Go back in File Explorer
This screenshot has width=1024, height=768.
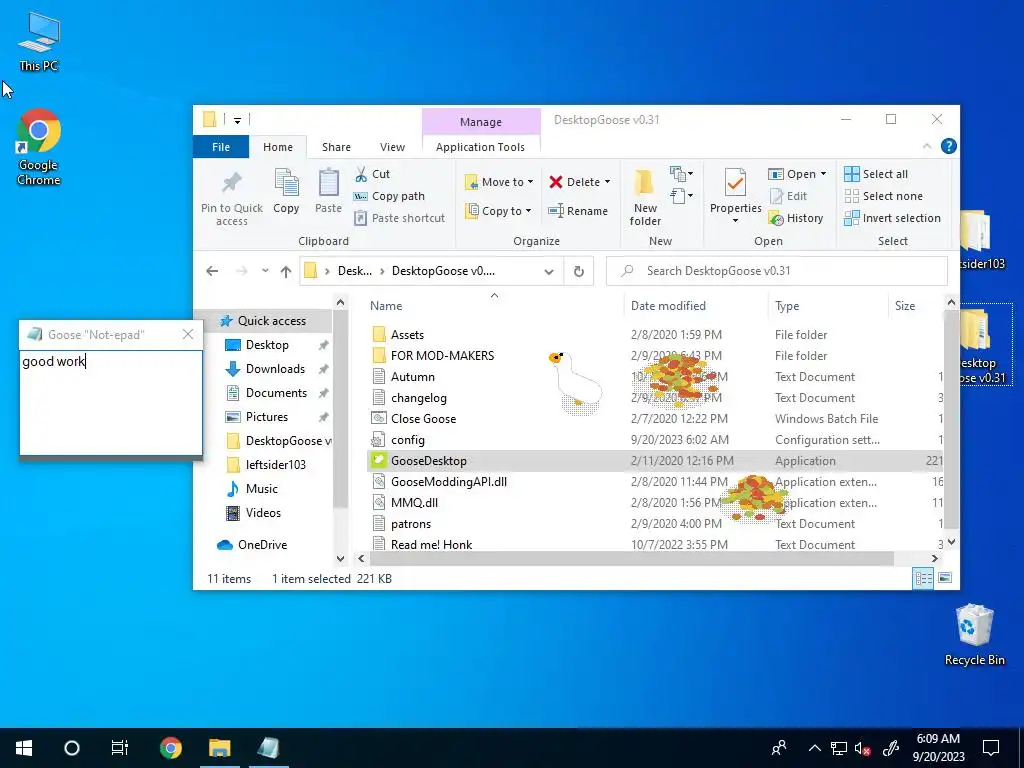click(x=212, y=271)
